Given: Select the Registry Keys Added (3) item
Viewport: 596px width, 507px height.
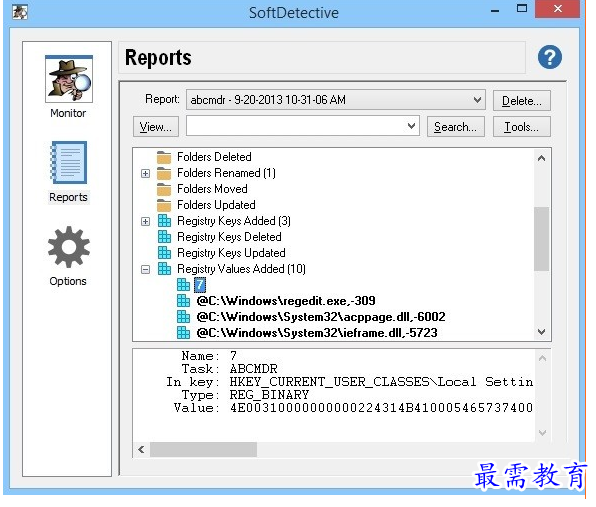Looking at the screenshot, I should click(234, 221).
